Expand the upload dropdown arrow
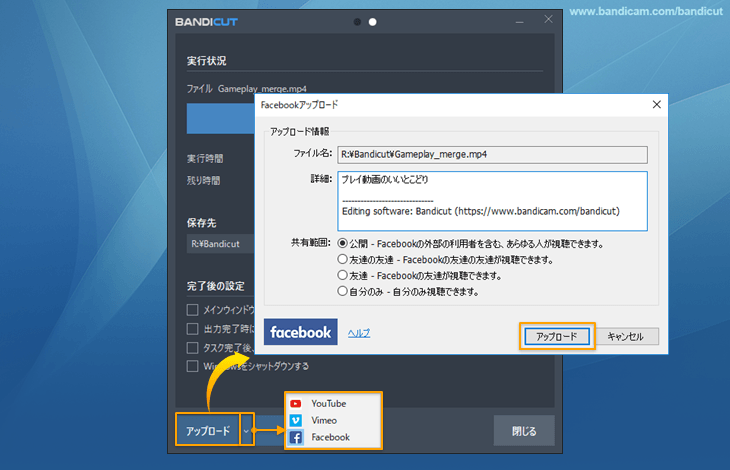The width and height of the screenshot is (730, 470). click(x=247, y=430)
